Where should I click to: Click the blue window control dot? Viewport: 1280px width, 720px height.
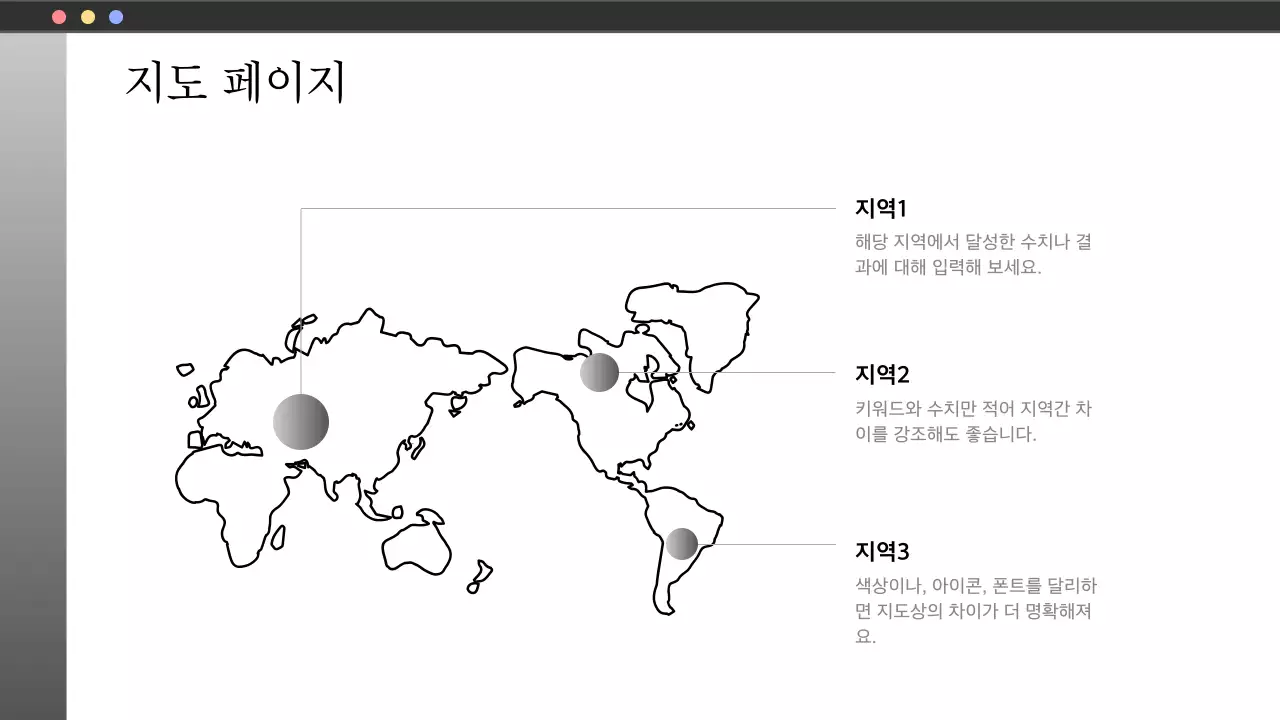(x=115, y=16)
